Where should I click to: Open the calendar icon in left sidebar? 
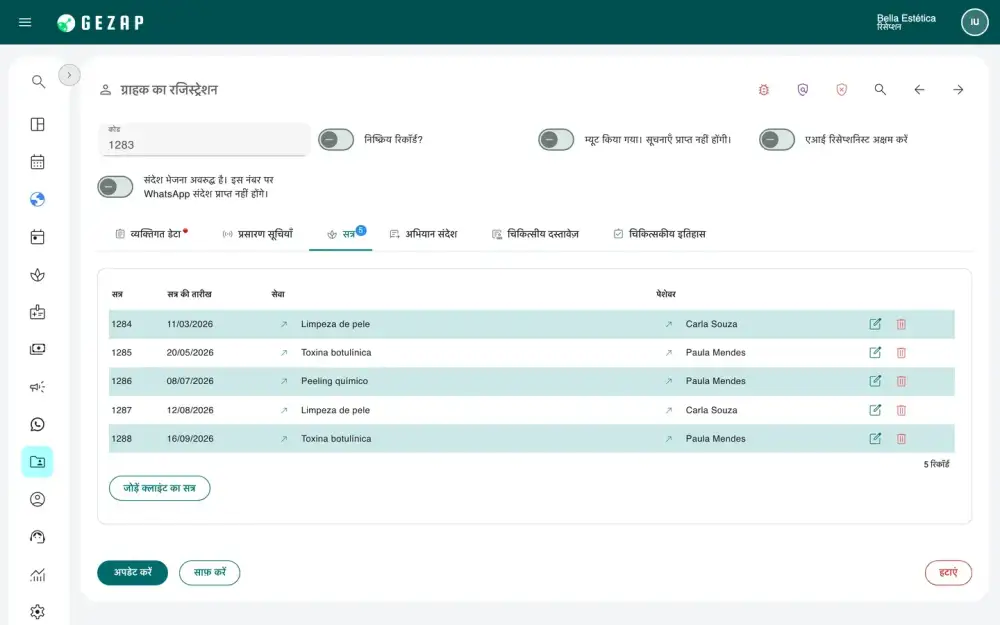38,162
